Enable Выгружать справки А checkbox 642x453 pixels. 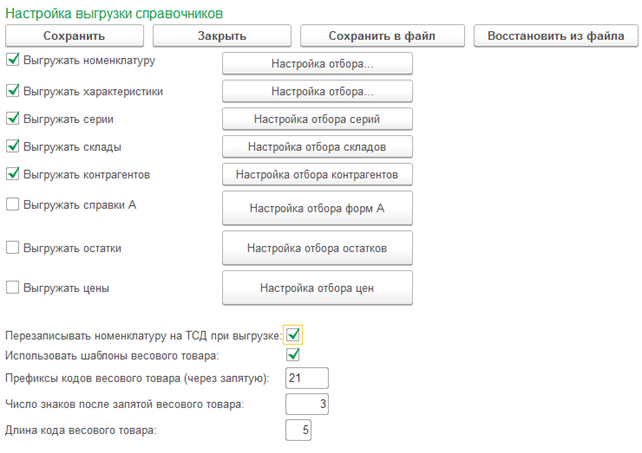click(13, 204)
